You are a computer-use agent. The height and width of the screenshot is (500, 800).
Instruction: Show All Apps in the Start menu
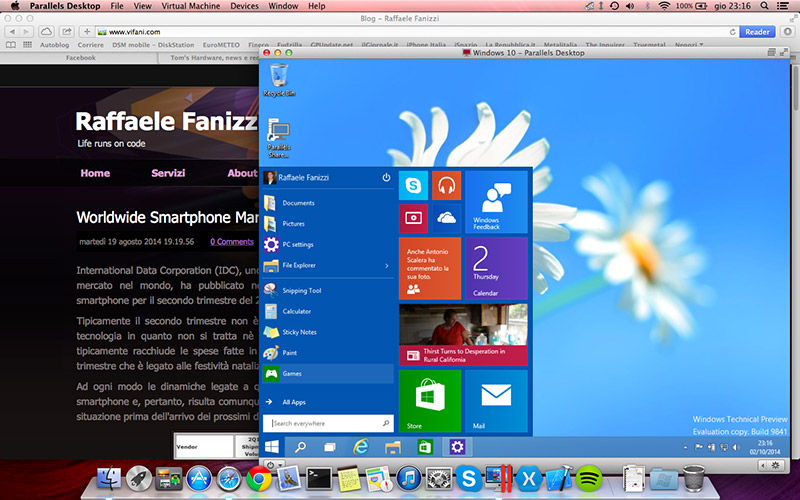point(328,402)
